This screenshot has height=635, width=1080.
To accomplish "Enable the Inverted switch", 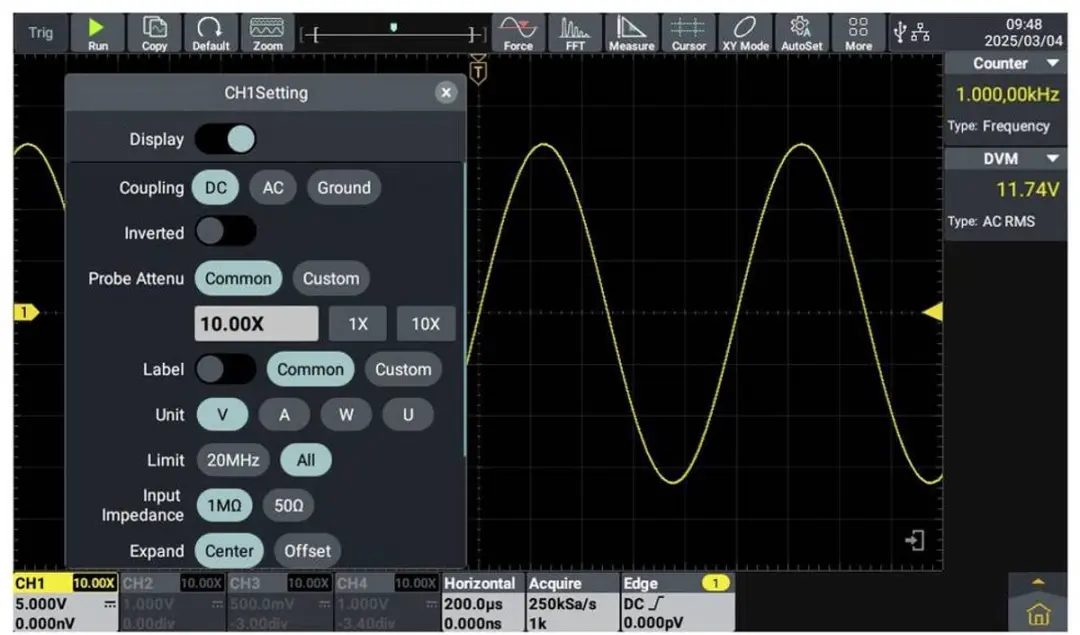I will tap(225, 232).
